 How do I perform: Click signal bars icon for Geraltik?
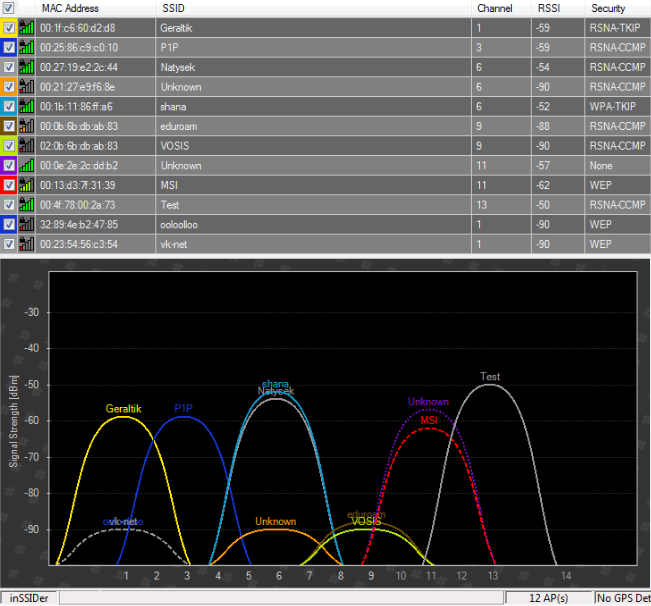pos(27,28)
